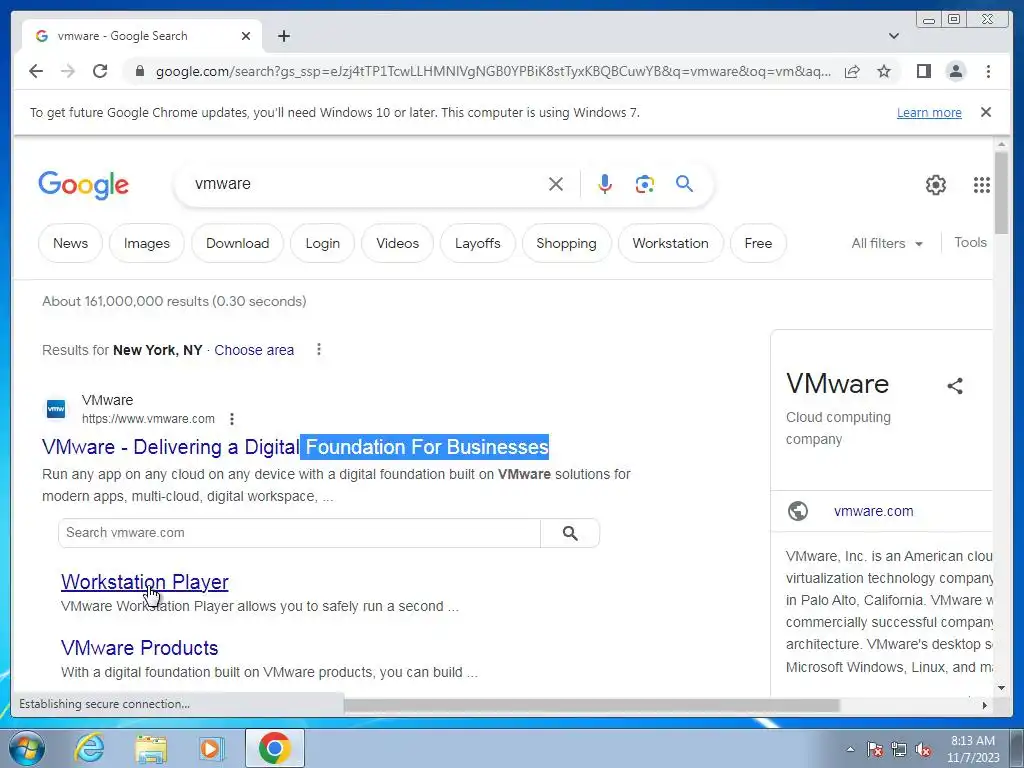The width and height of the screenshot is (1024, 768).
Task: Open the Google apps grid
Action: click(x=982, y=185)
